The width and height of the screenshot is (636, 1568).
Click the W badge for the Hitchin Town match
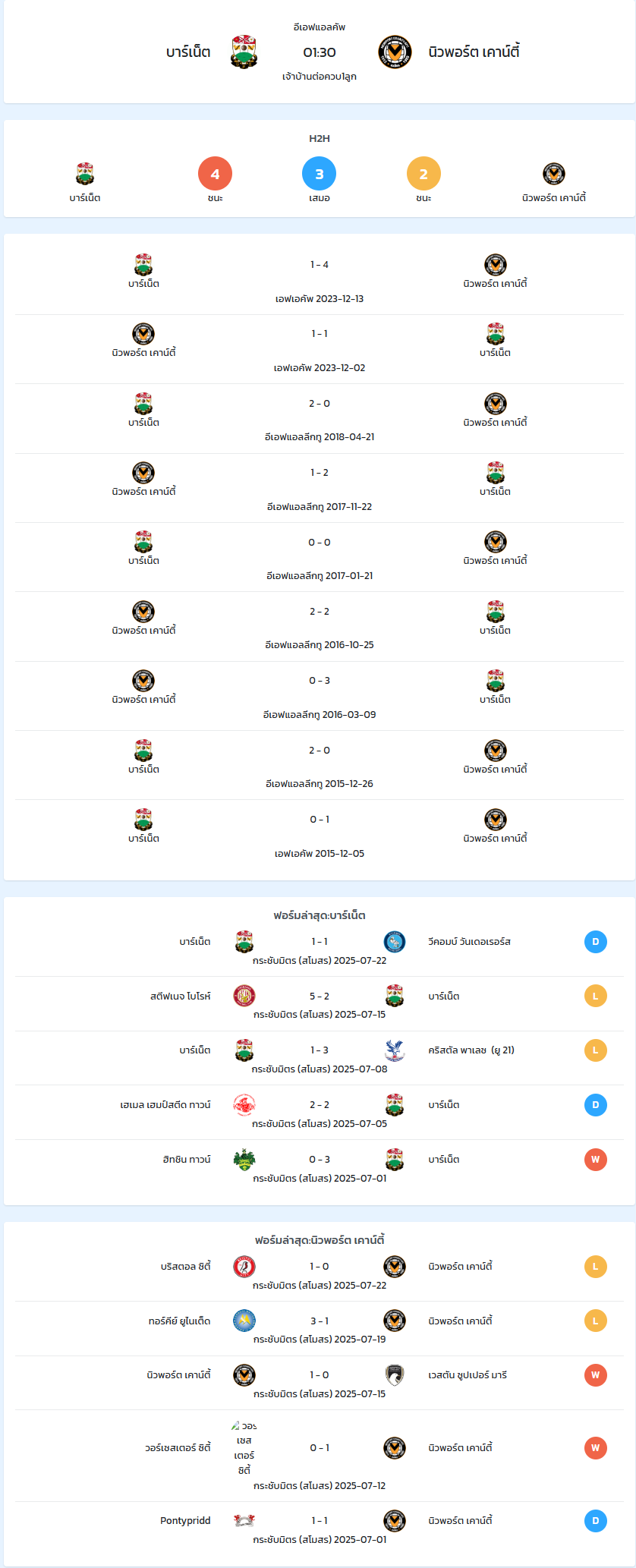pos(596,1160)
